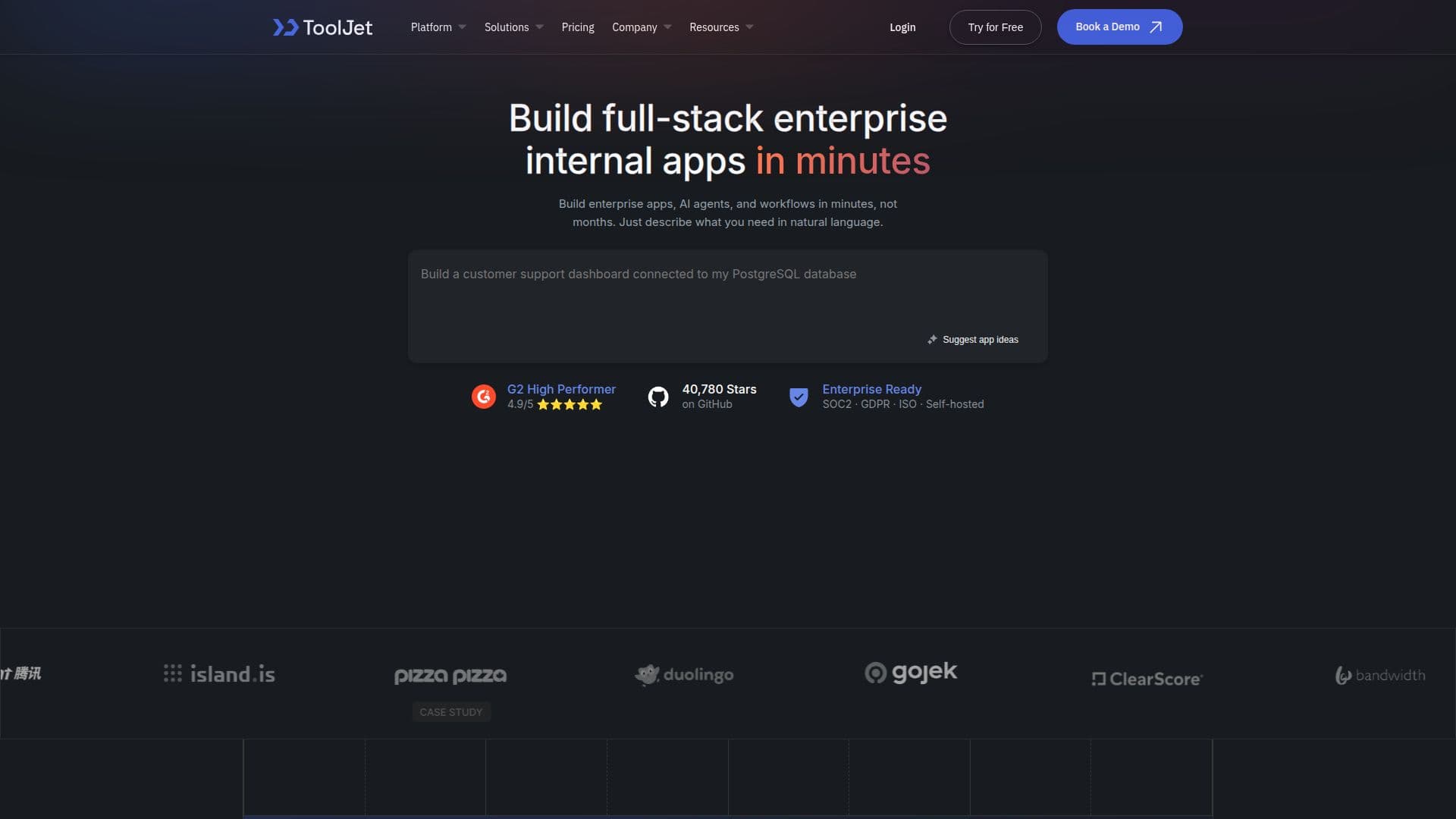Click the ClearScore logo
Screen dimensions: 1456x819
pyautogui.click(x=1147, y=679)
